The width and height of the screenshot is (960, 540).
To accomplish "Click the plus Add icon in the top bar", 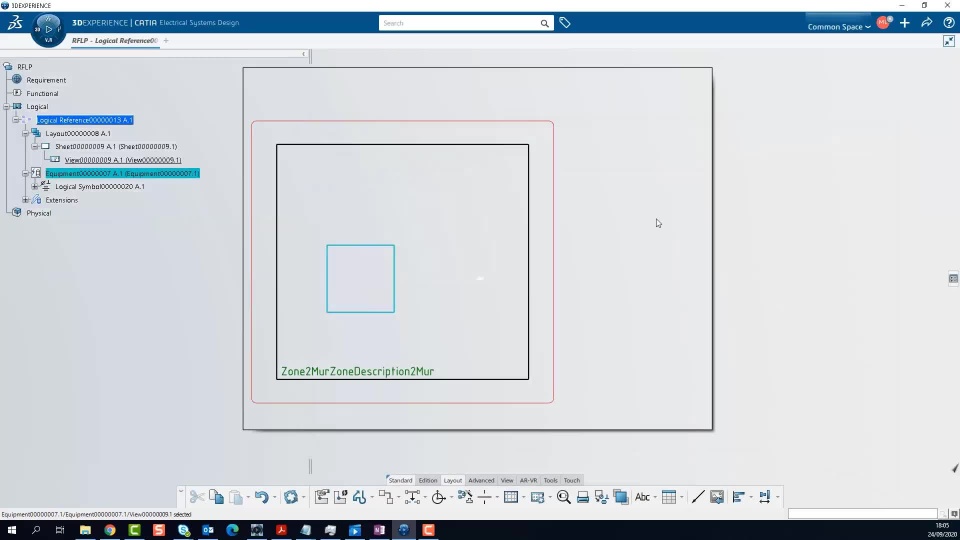I will pos(905,23).
